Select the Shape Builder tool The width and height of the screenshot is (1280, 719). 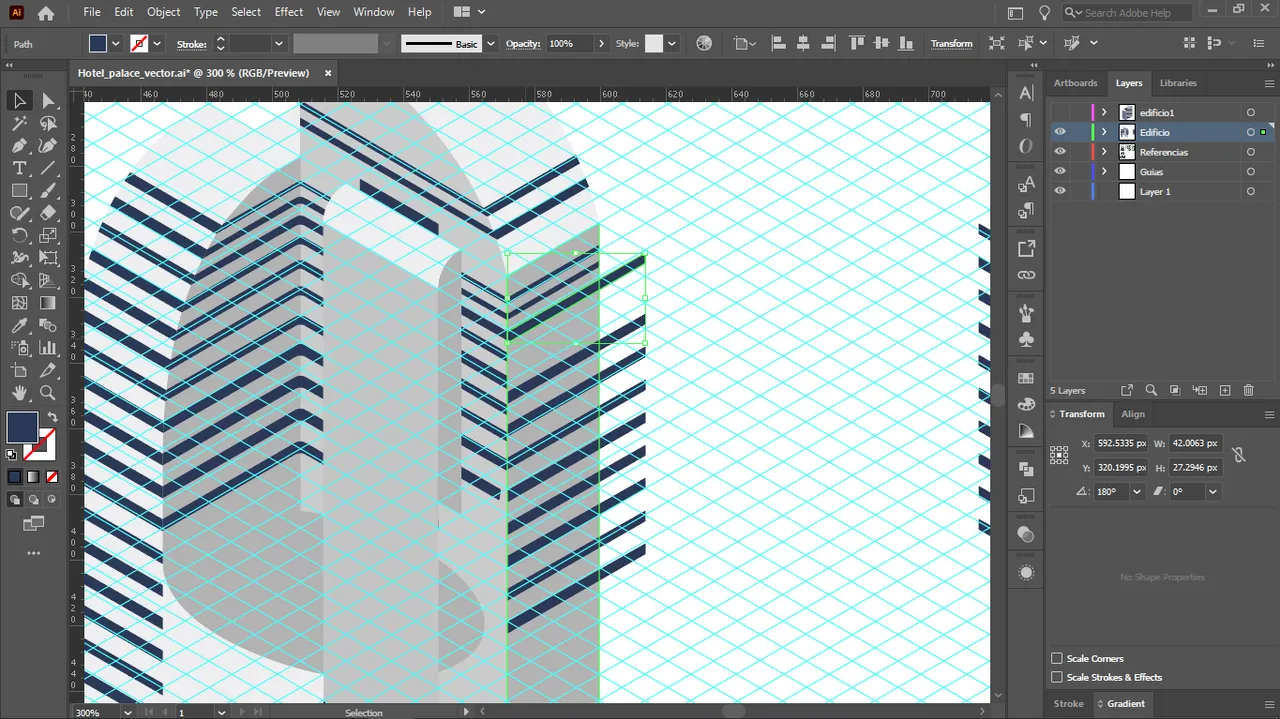(19, 281)
